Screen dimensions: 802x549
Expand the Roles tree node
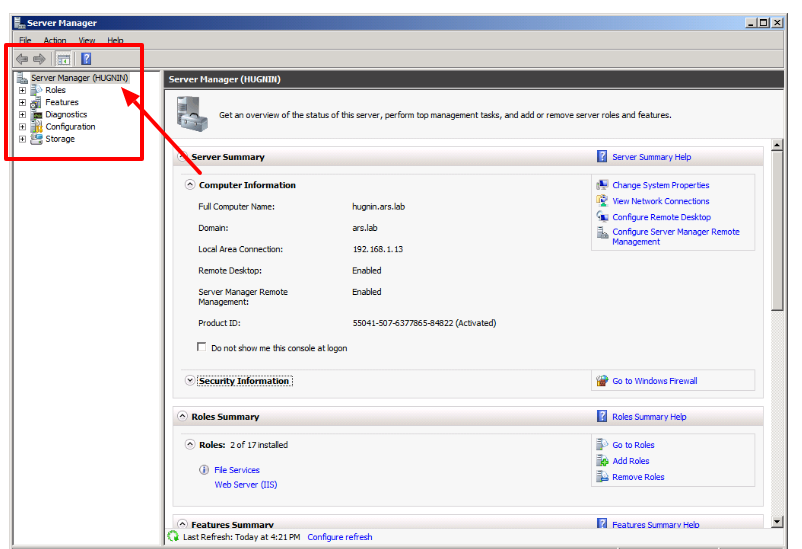23,90
